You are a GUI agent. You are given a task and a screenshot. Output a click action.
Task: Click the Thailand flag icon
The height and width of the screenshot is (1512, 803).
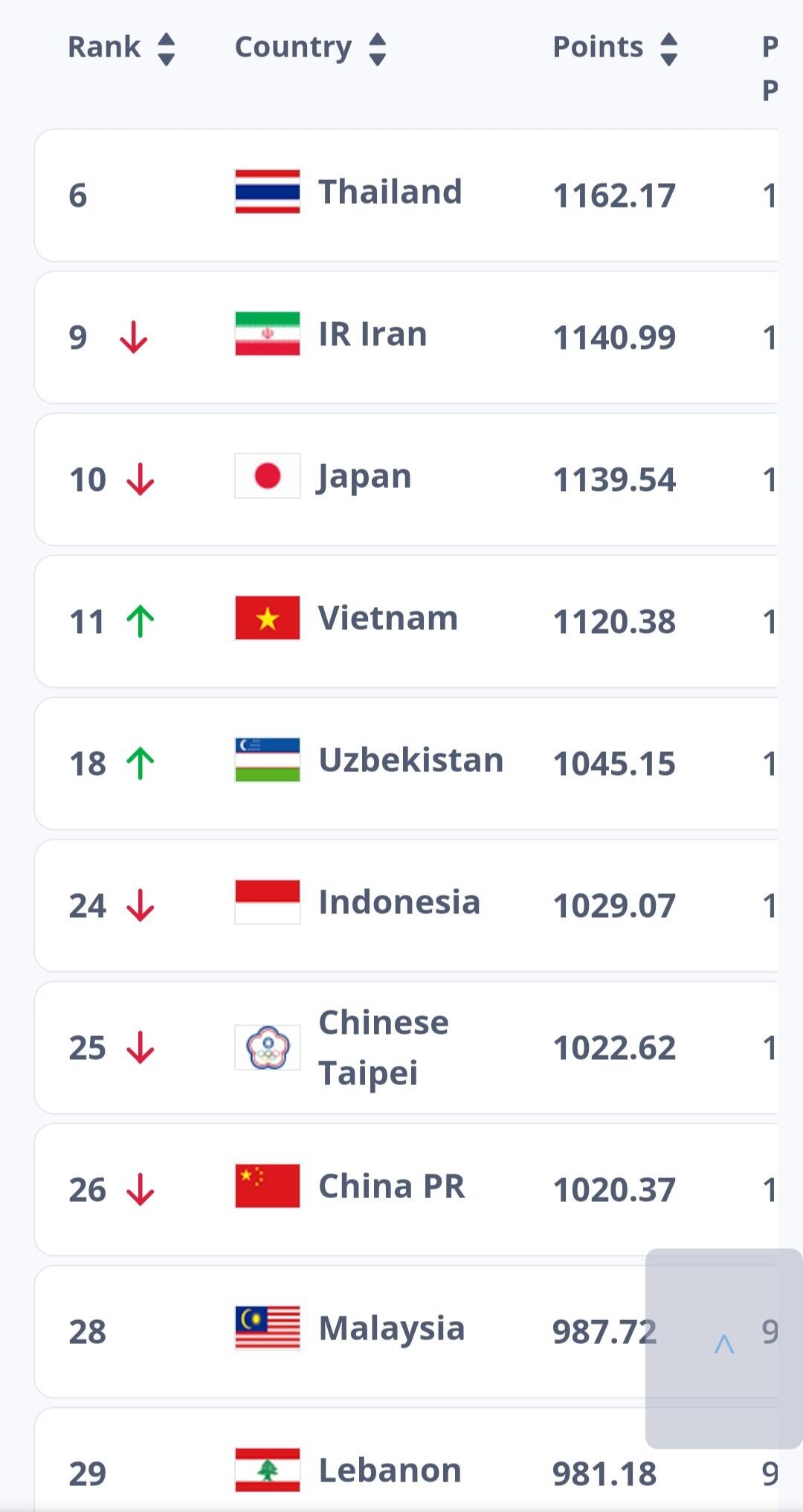[267, 192]
